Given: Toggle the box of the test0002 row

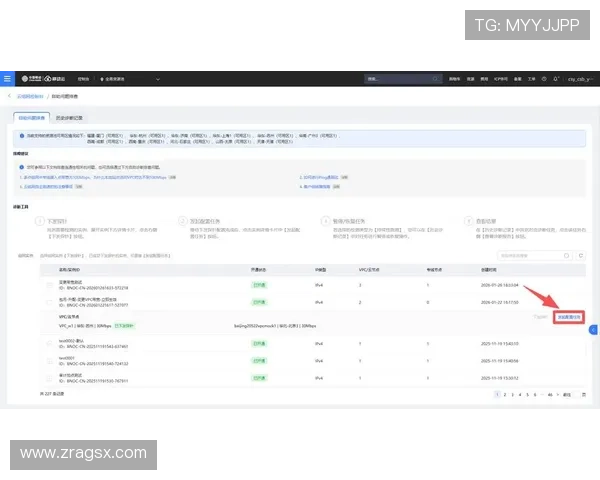Looking at the screenshot, I should [49, 344].
